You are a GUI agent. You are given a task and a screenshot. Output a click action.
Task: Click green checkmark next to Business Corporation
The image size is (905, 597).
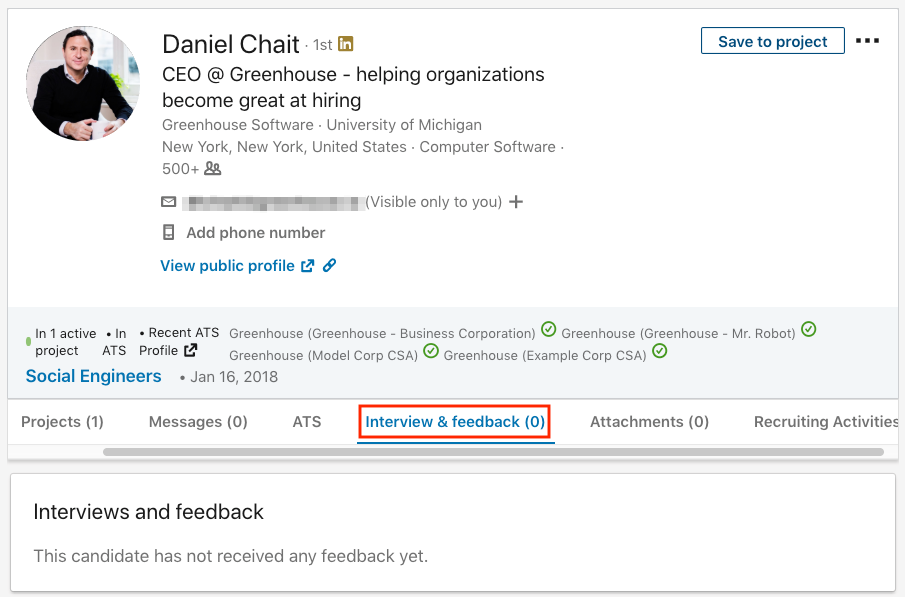[548, 330]
